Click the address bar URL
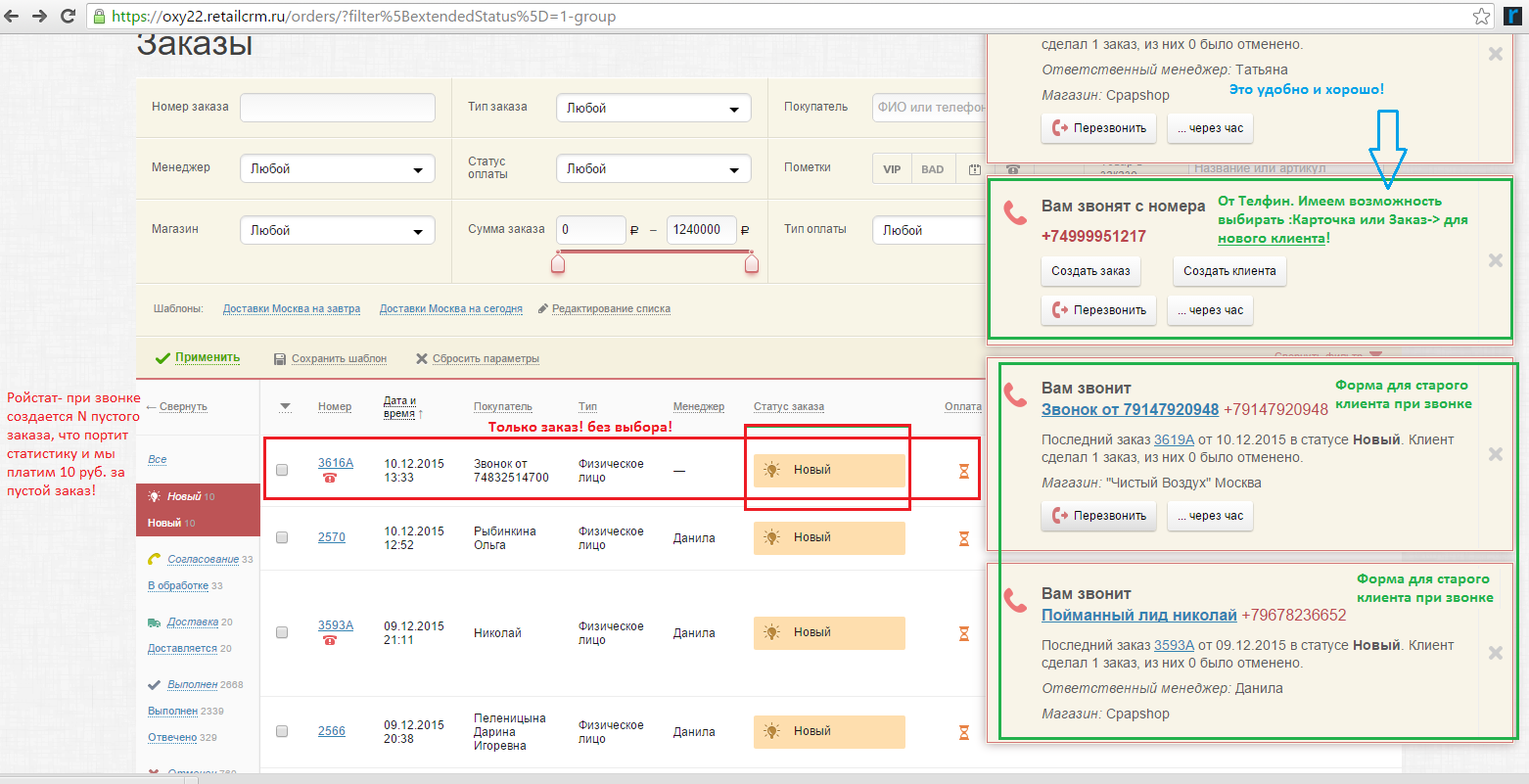The image size is (1529, 784). coord(363,16)
